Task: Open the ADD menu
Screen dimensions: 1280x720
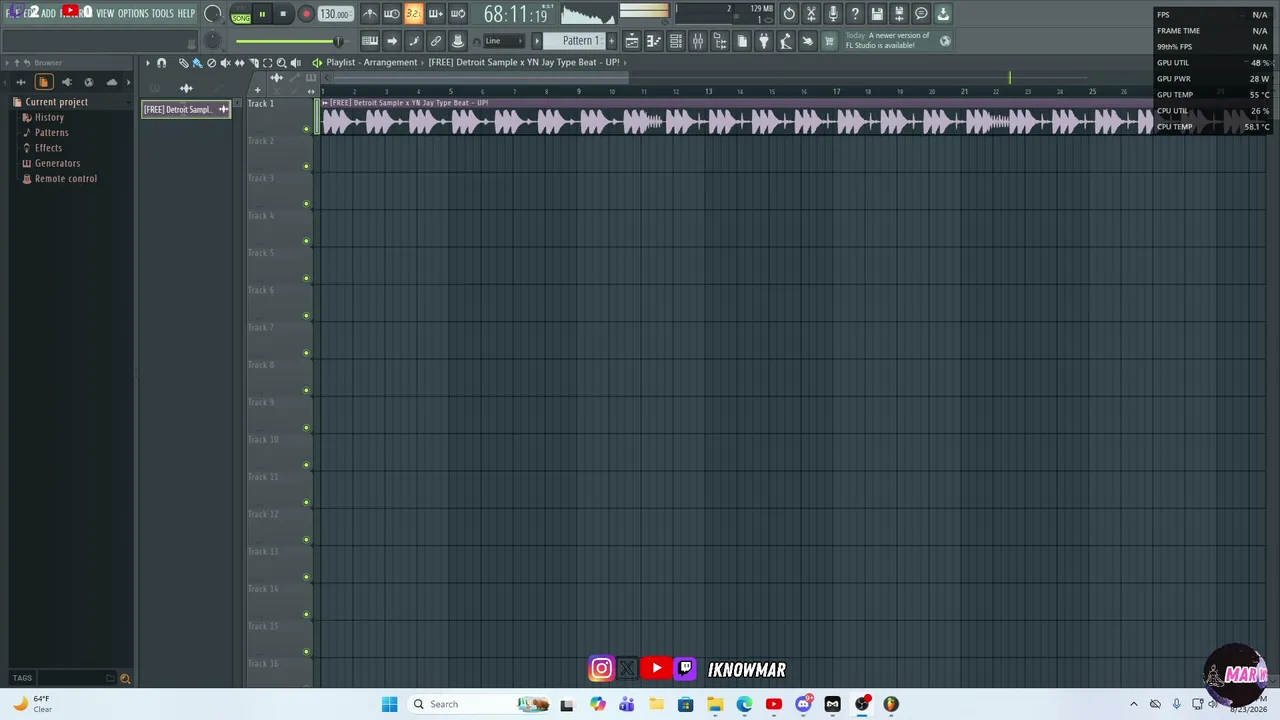Action: coord(48,14)
